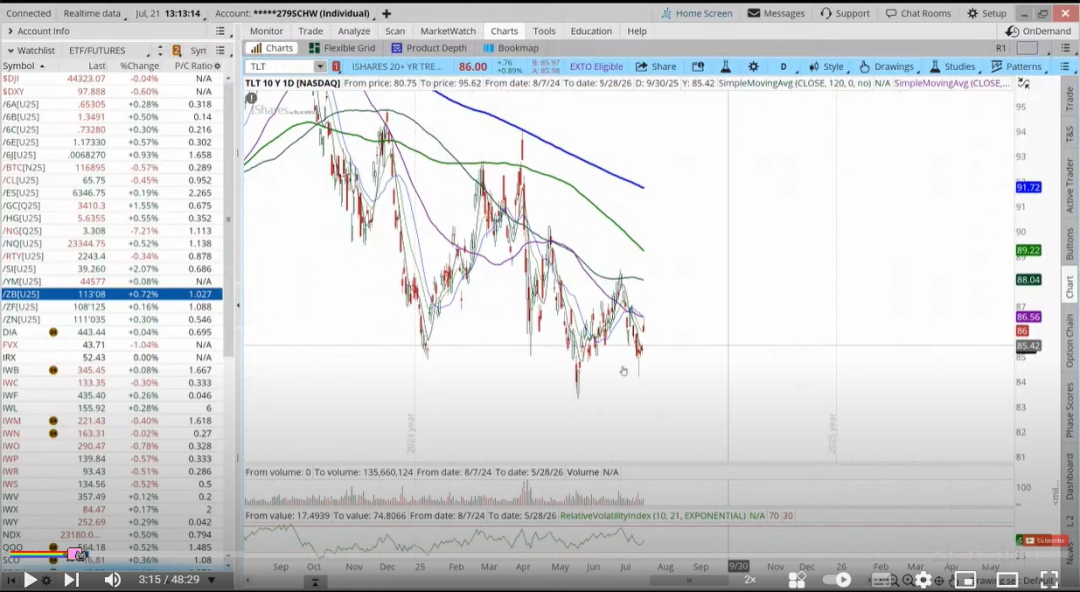Switch to the Flexible Grid subtab
The height and width of the screenshot is (592, 1080).
[x=342, y=48]
